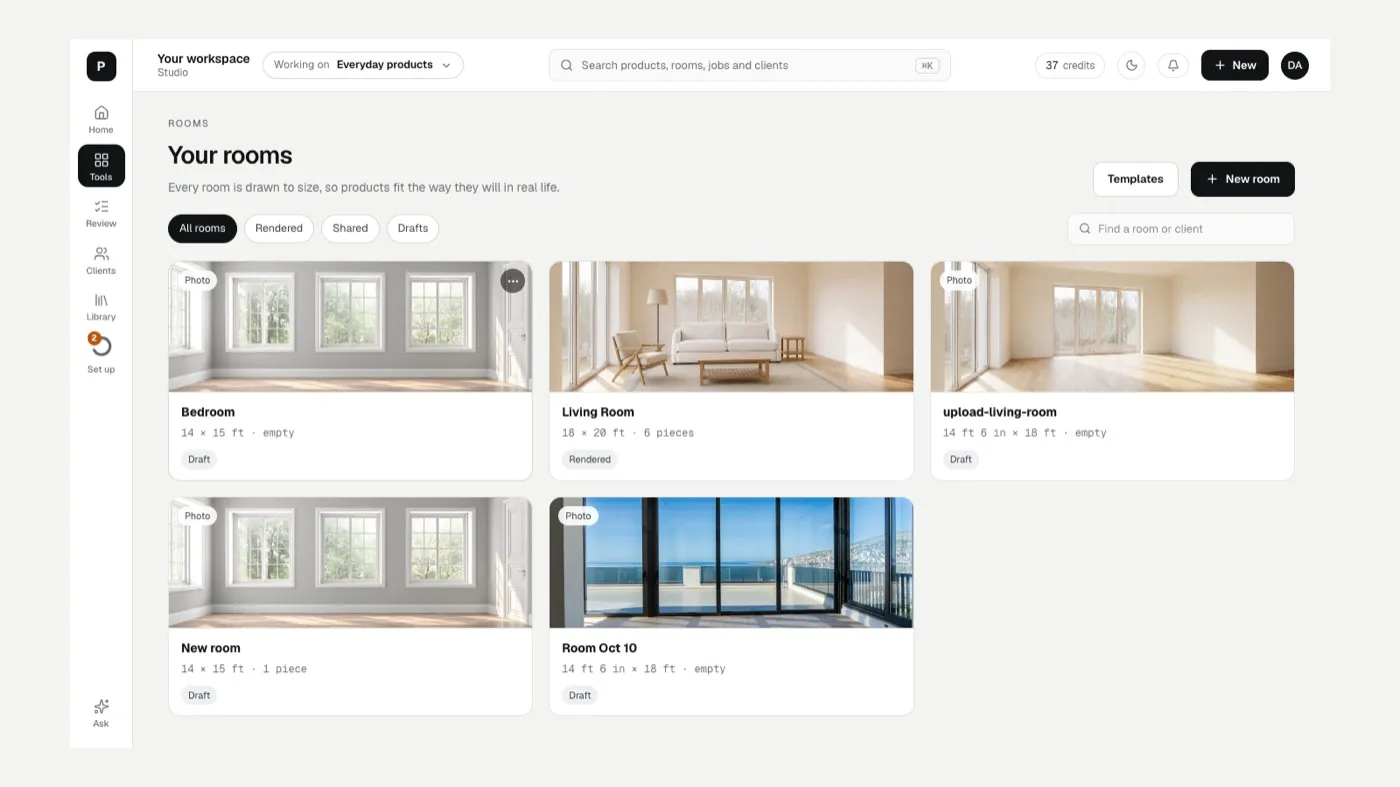Open the Living Room thumbnail

click(731, 327)
